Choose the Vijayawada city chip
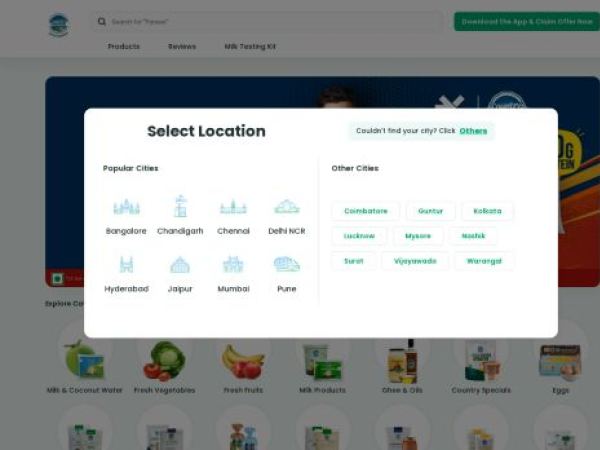600x450 pixels. tap(415, 261)
